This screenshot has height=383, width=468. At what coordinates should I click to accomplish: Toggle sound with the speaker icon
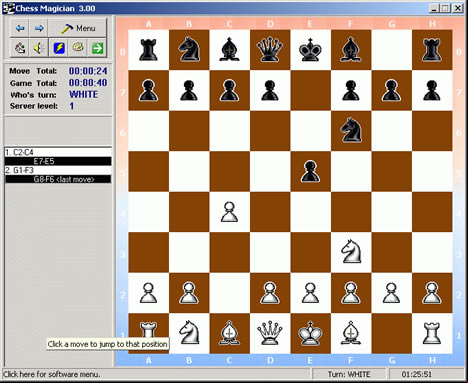(39, 48)
